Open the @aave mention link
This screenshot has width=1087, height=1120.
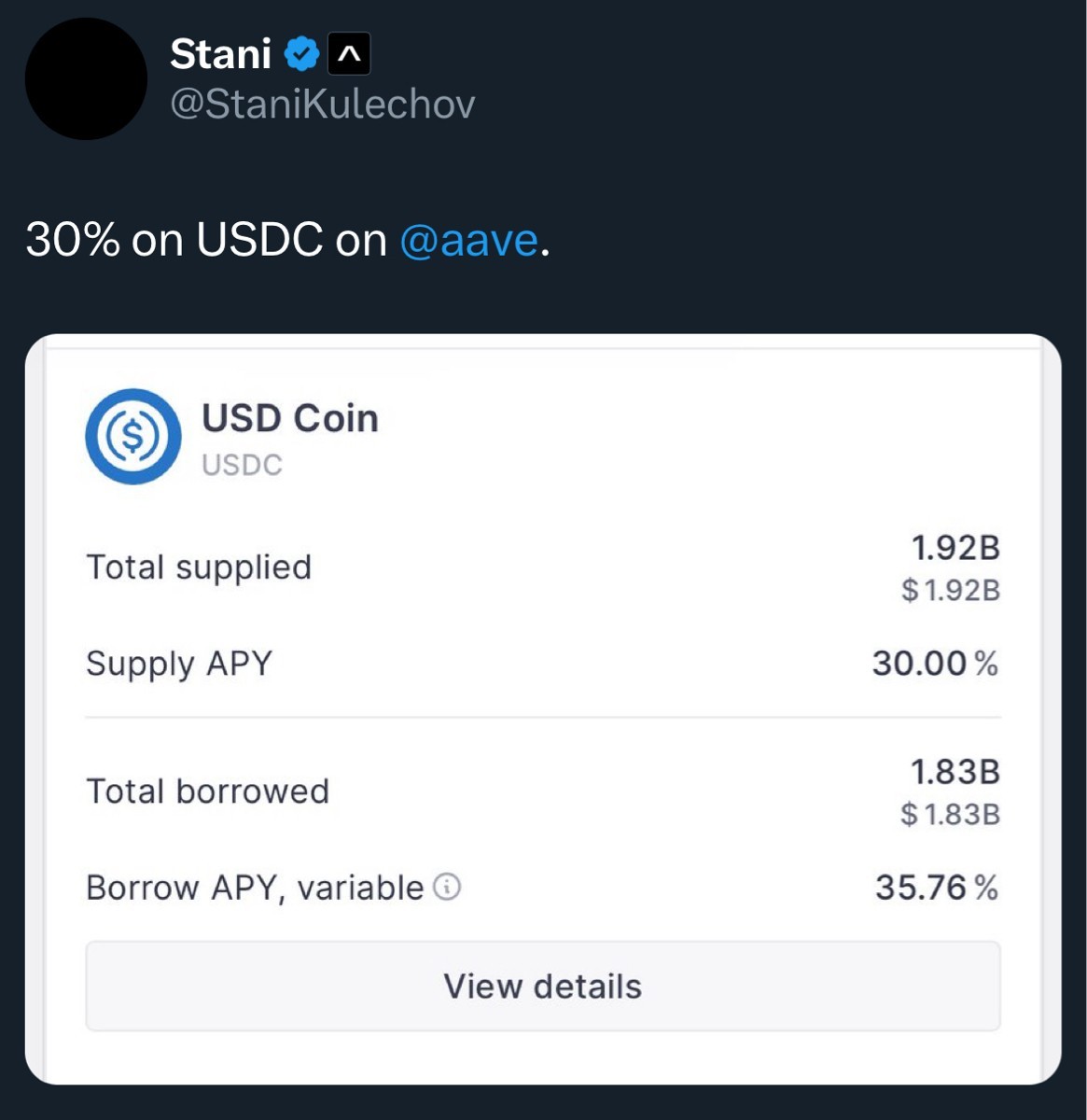pos(468,240)
